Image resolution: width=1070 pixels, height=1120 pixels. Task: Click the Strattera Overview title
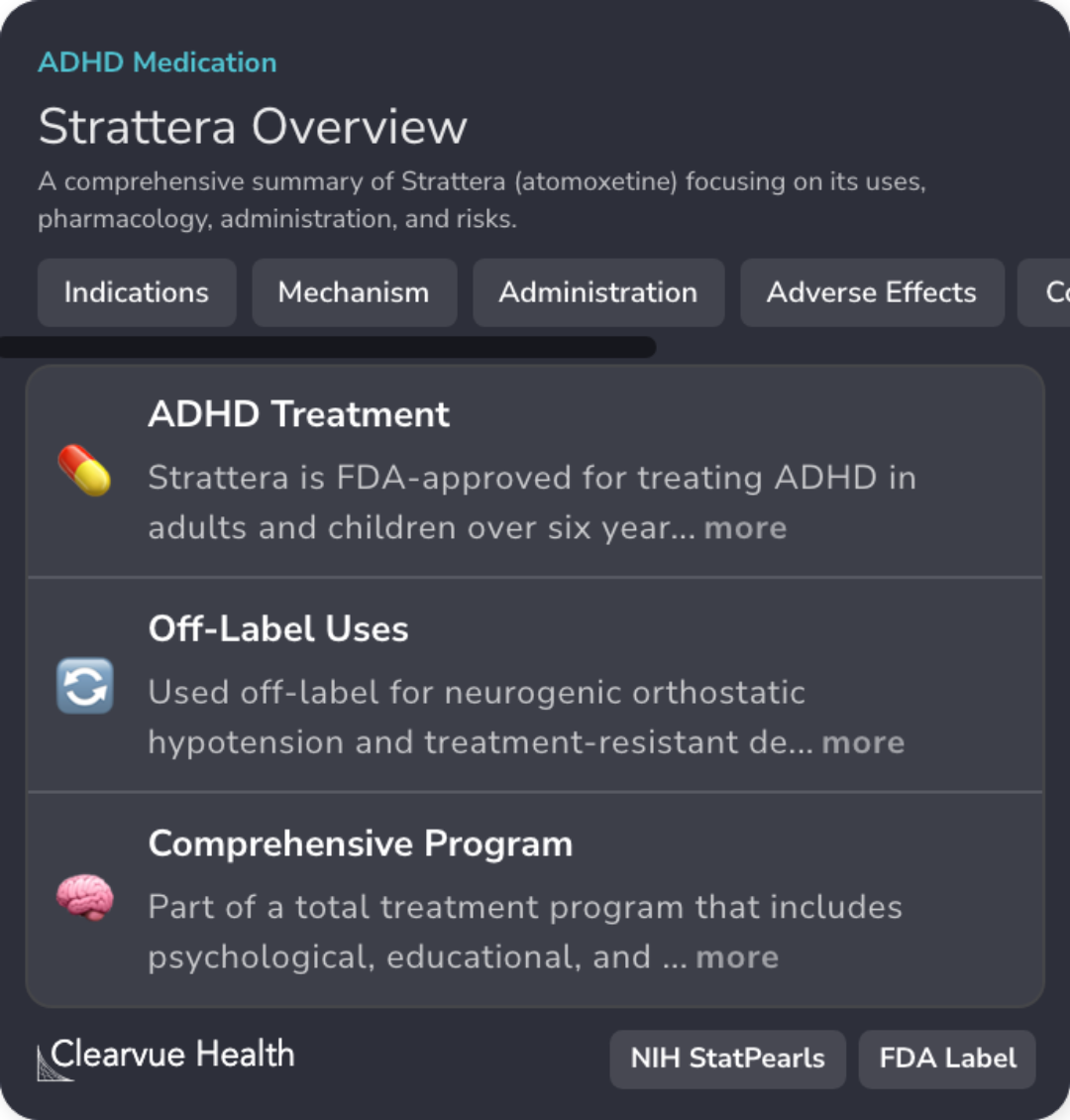tap(253, 127)
